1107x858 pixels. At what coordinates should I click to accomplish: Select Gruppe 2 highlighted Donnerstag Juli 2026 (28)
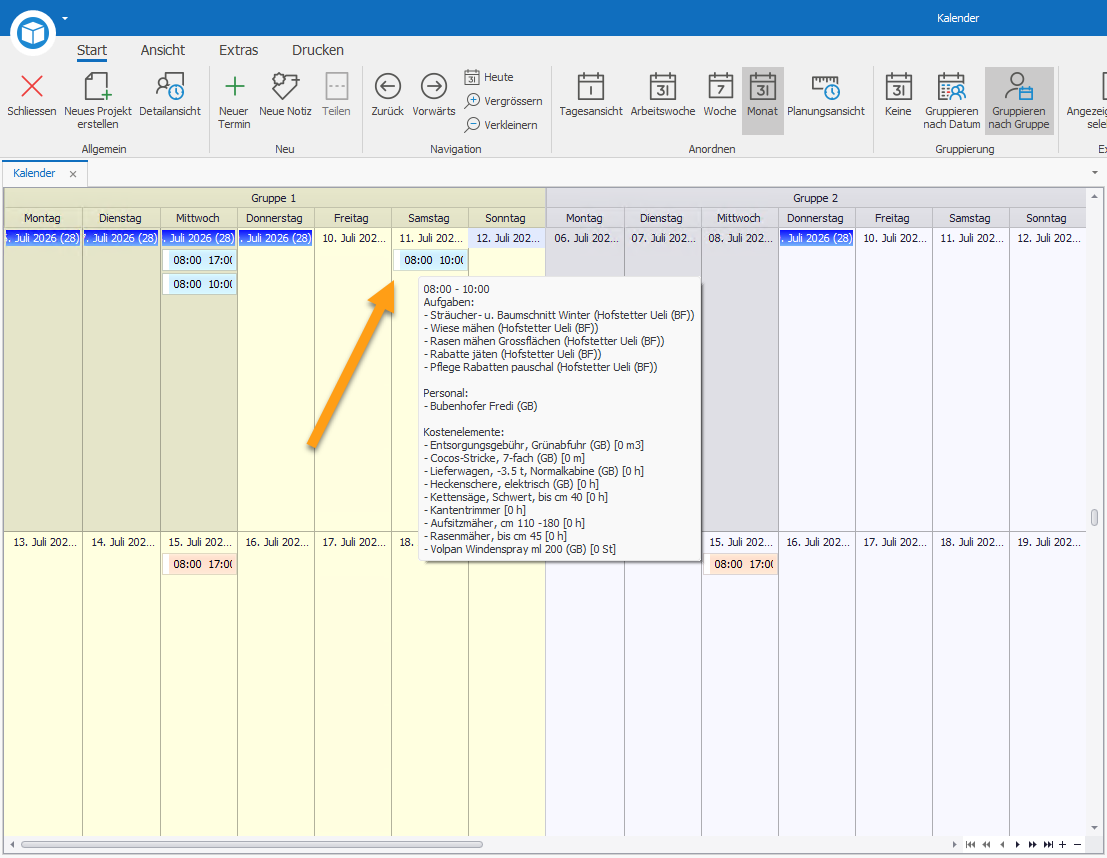click(817, 239)
